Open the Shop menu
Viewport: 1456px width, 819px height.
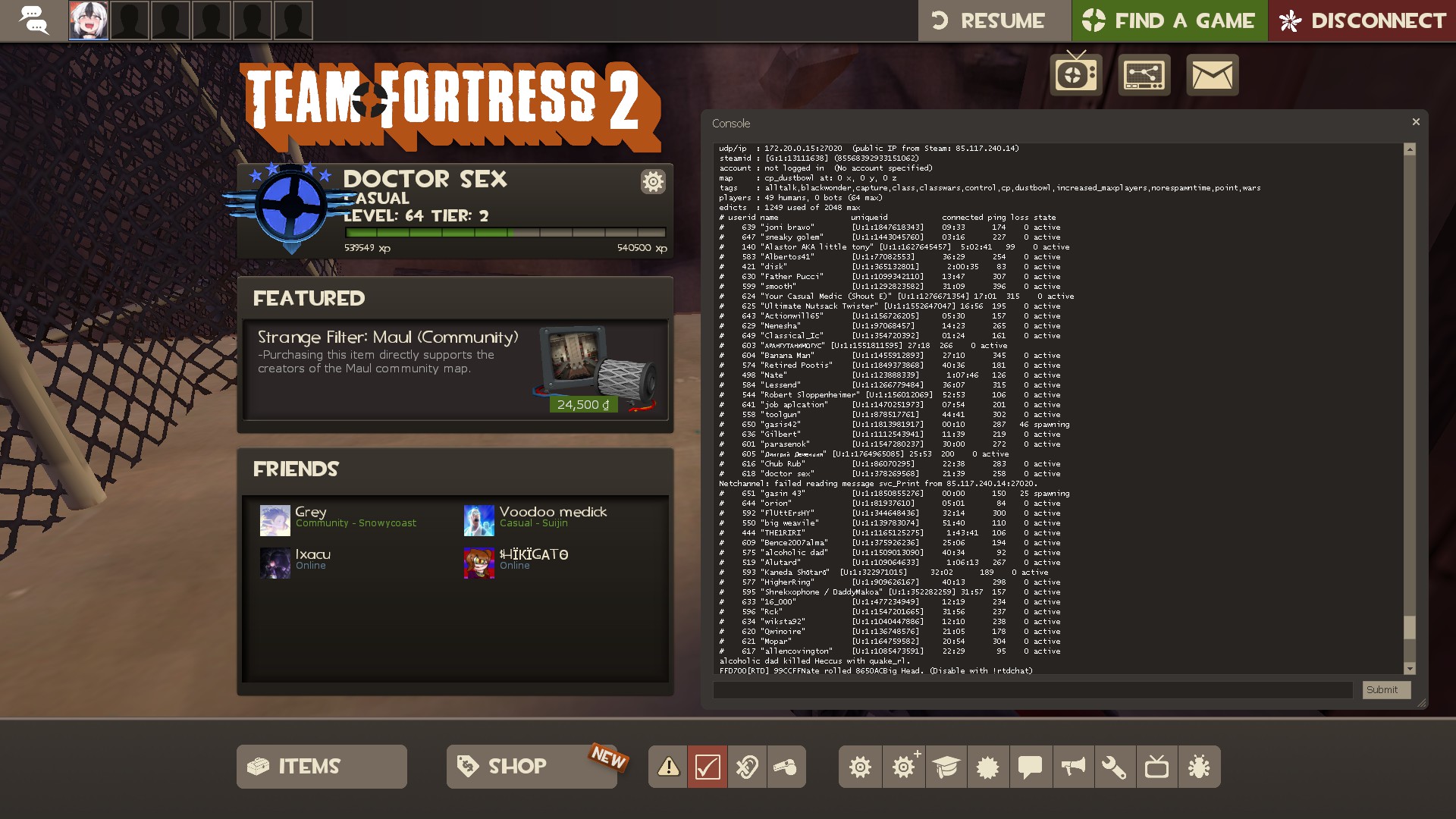(532, 766)
